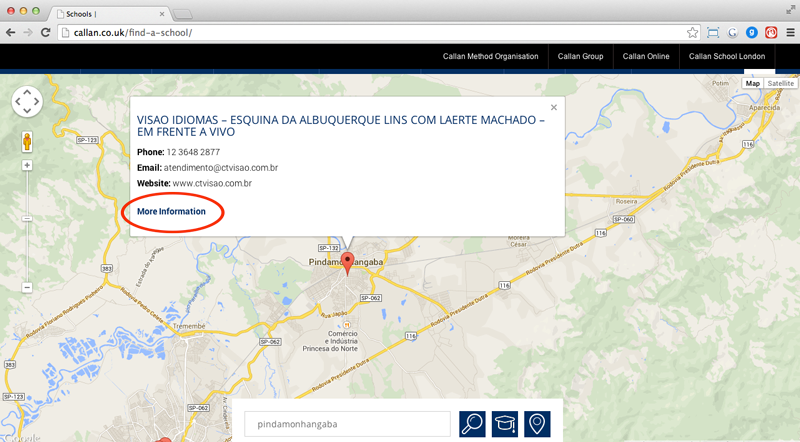This screenshot has height=442, width=800.
Task: Click the location pin button
Action: pos(537,424)
